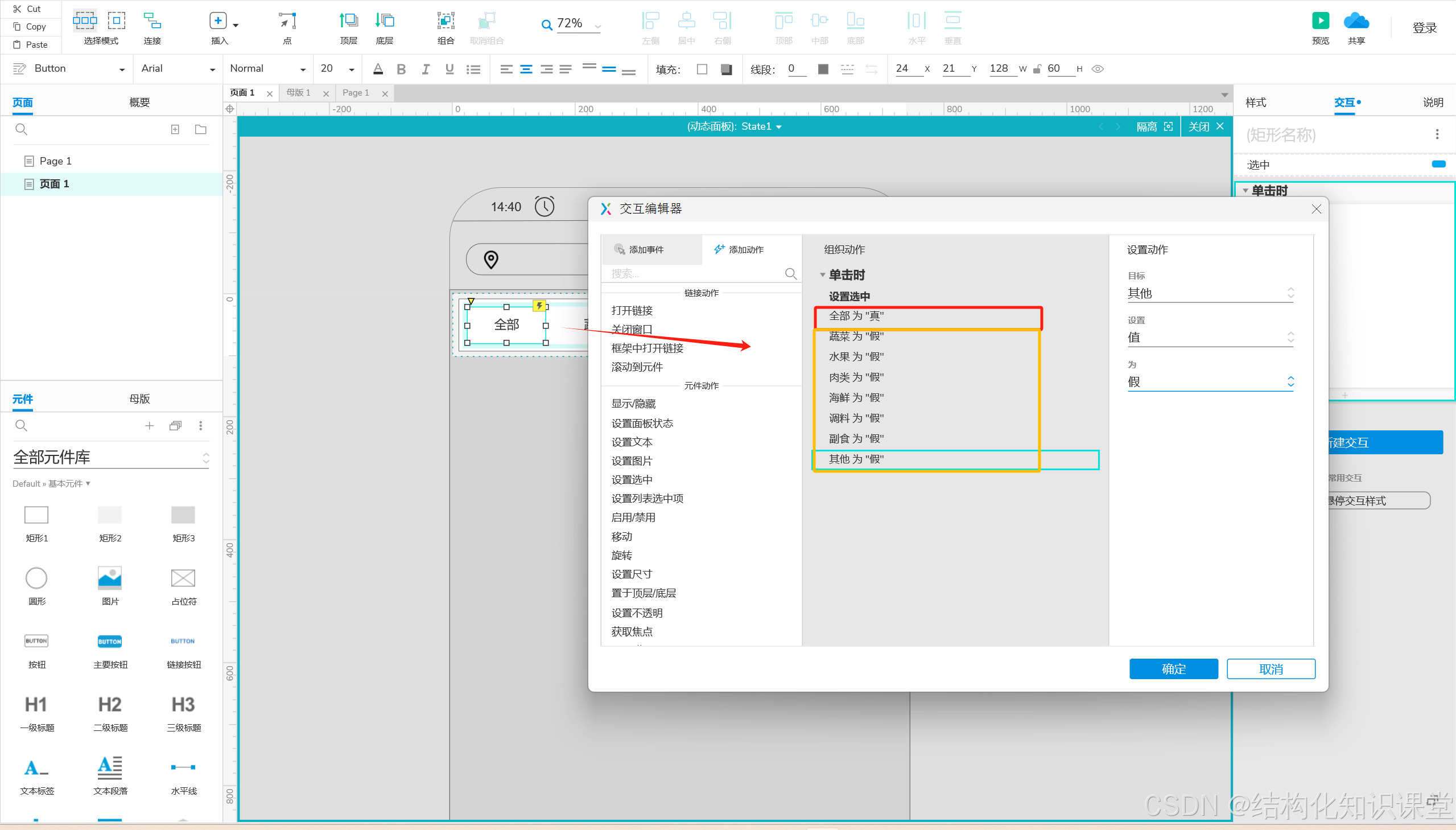The width and height of the screenshot is (1456, 830).
Task: Toggle bold formatting
Action: [401, 69]
